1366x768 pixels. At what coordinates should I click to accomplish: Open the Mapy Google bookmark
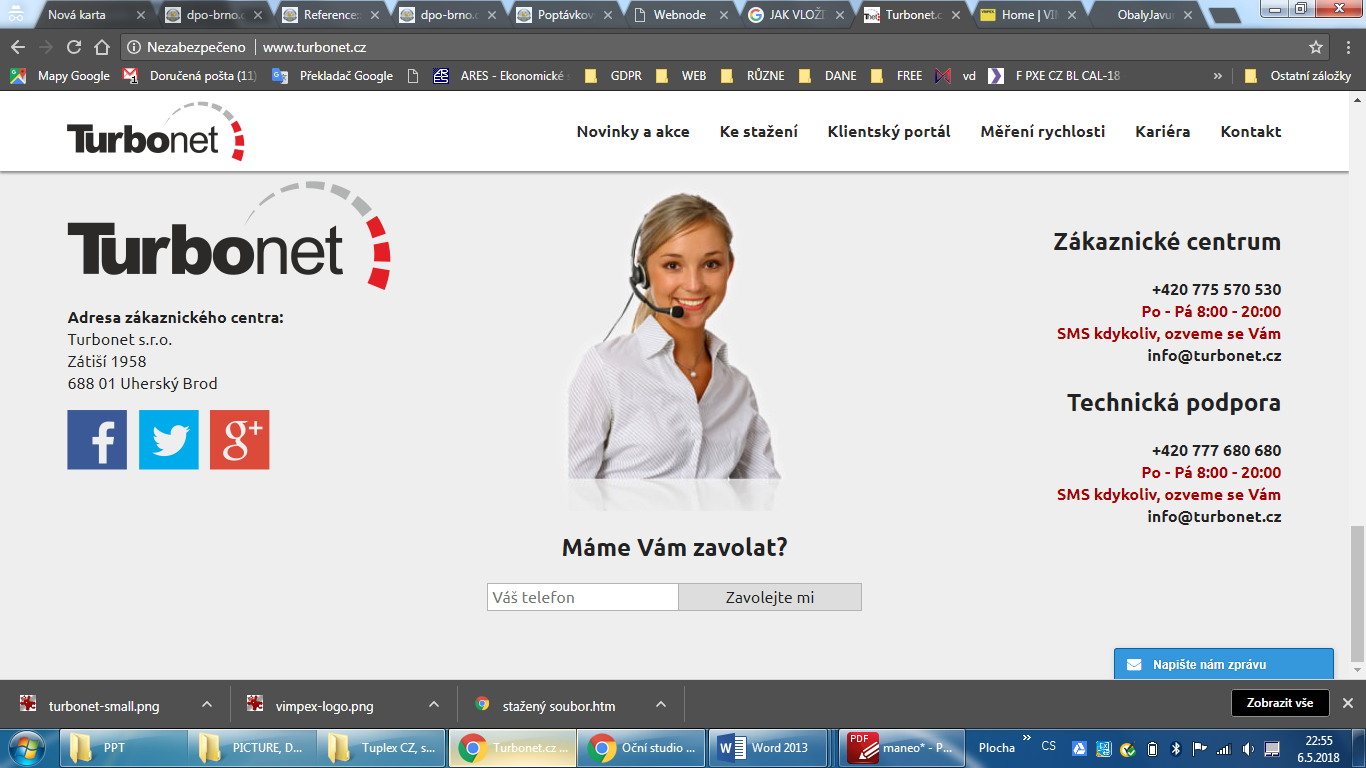tap(61, 76)
